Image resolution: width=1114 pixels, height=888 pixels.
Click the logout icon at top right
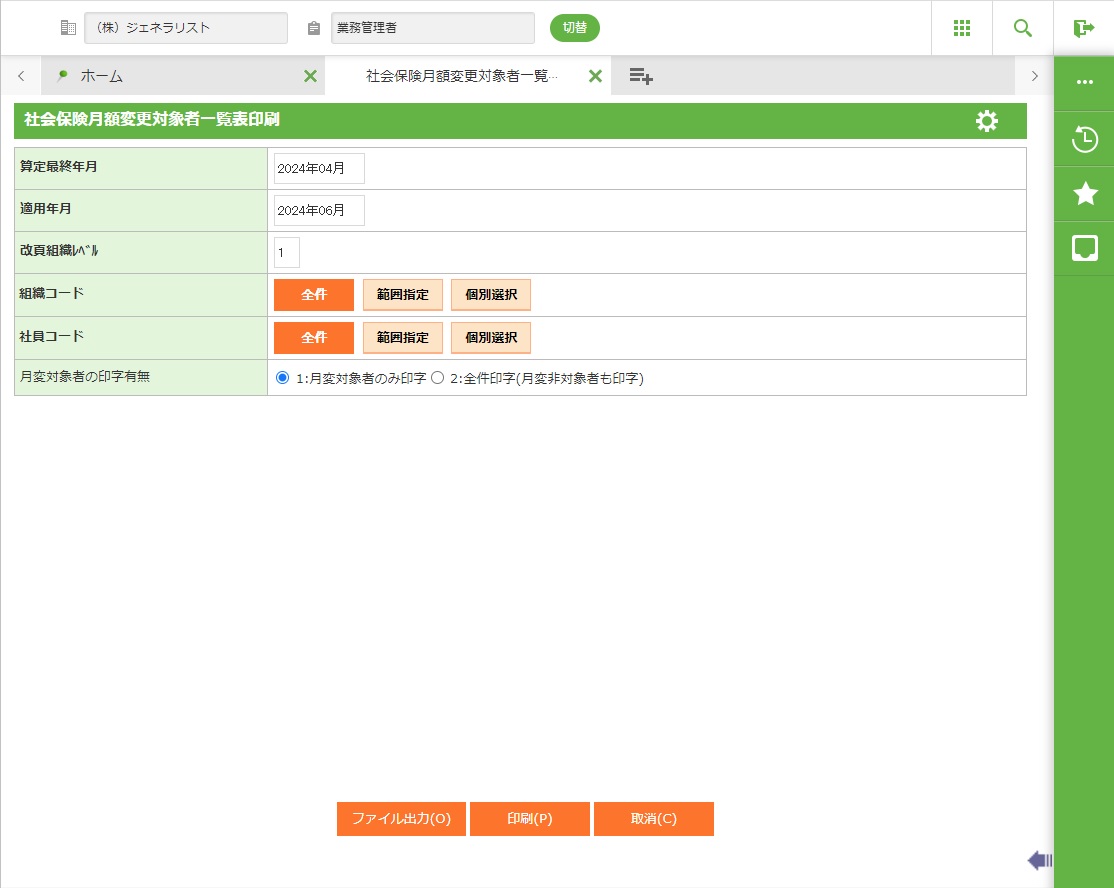pos(1083,28)
